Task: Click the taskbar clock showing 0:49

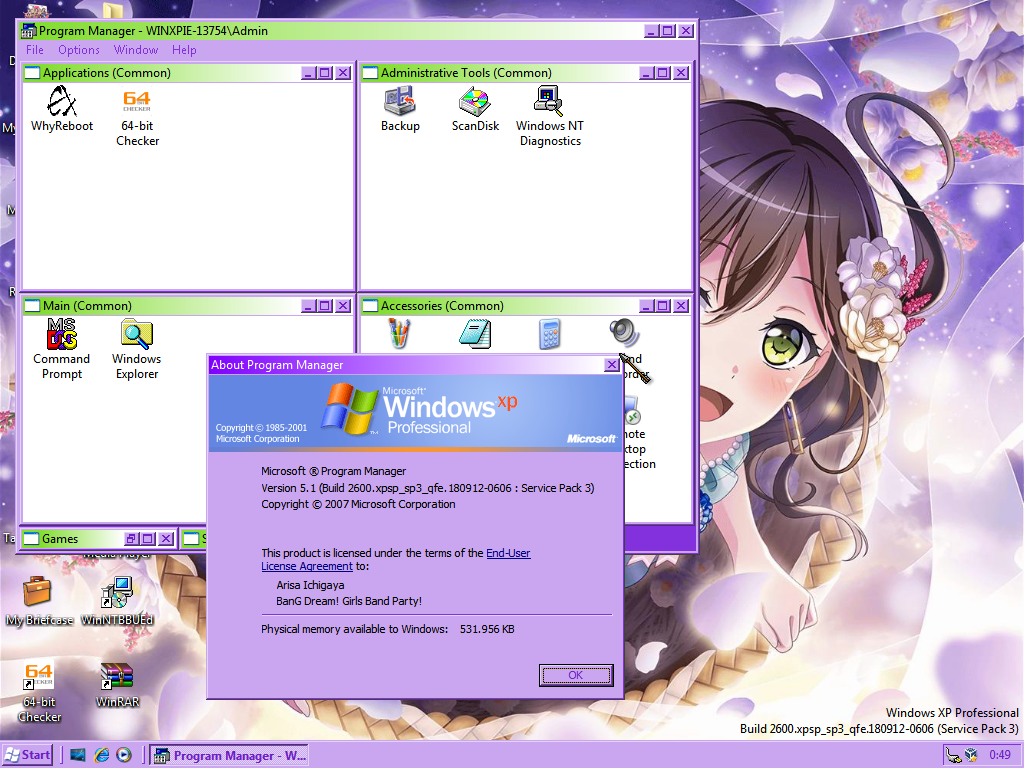Action: point(999,756)
